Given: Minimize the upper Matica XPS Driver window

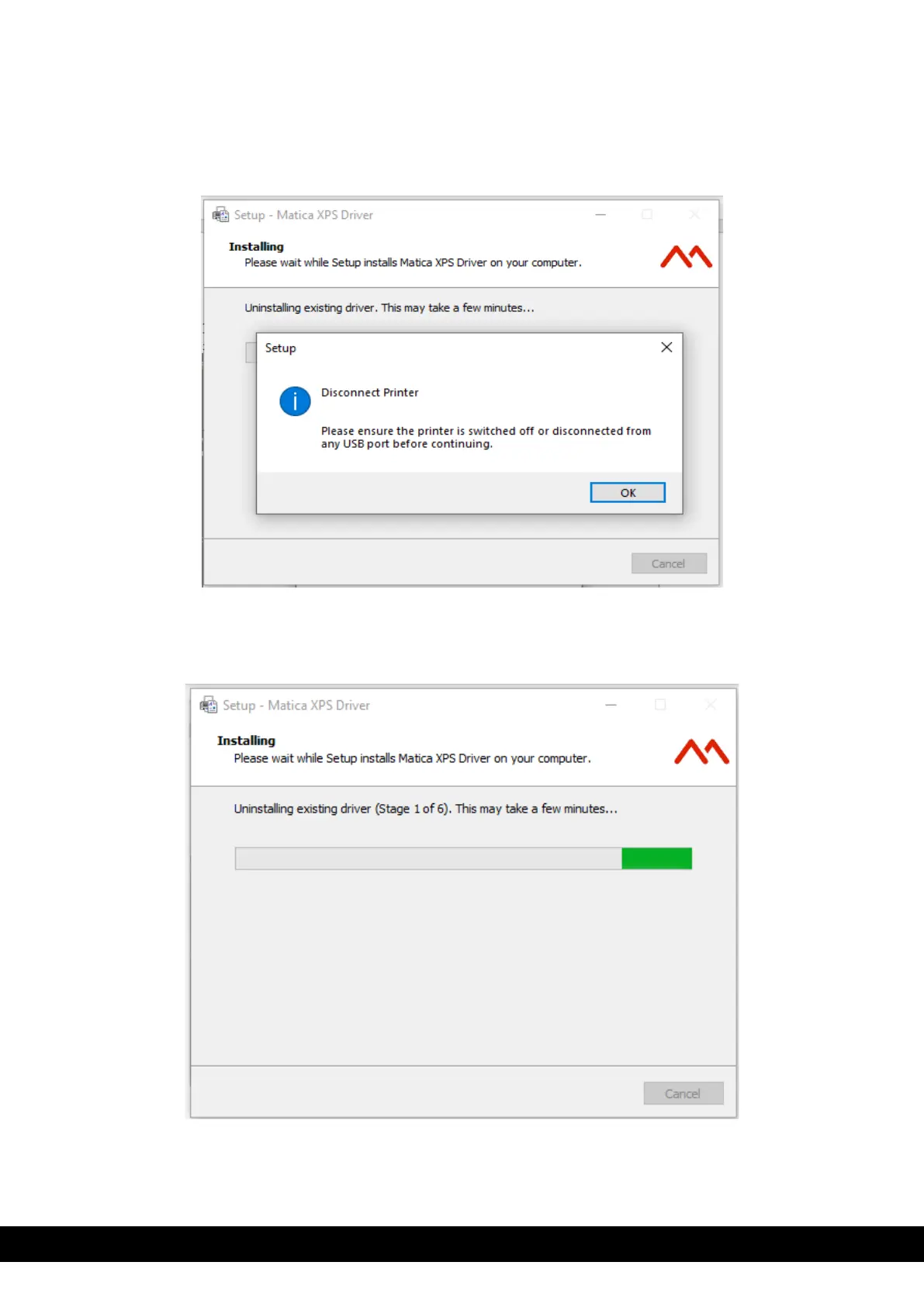Looking at the screenshot, I should [600, 214].
